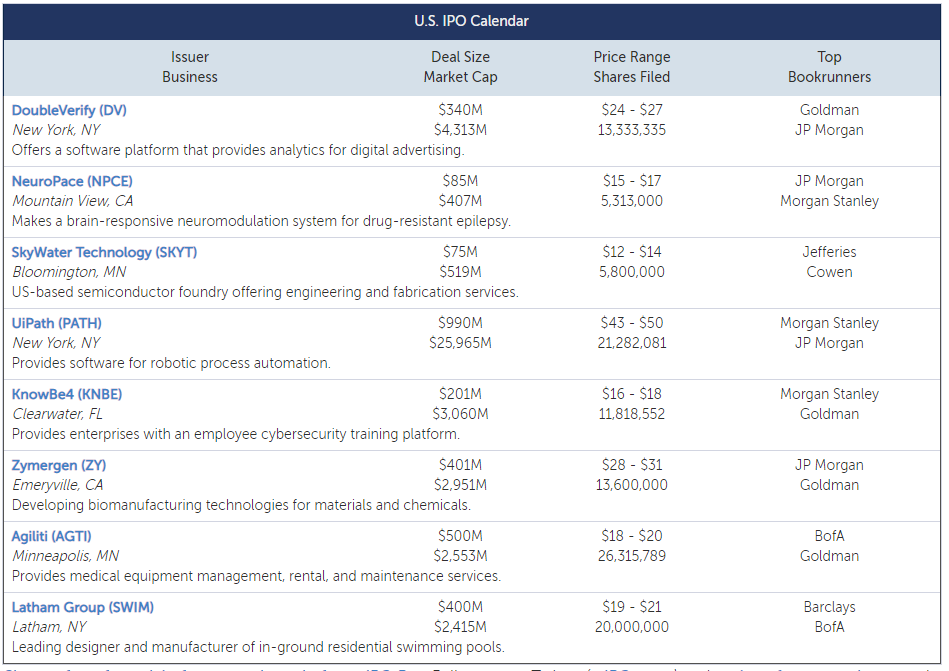Image resolution: width=949 pixels, height=671 pixels.
Task: Select the $85M deal size value
Action: (x=461, y=181)
